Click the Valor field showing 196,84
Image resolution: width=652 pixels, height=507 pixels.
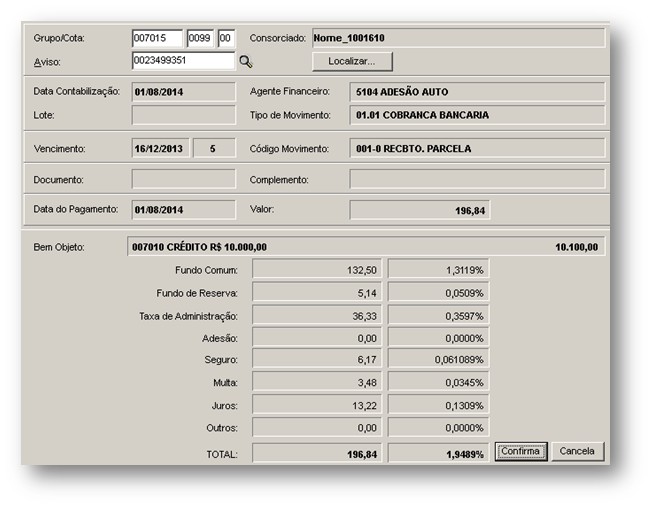[420, 210]
